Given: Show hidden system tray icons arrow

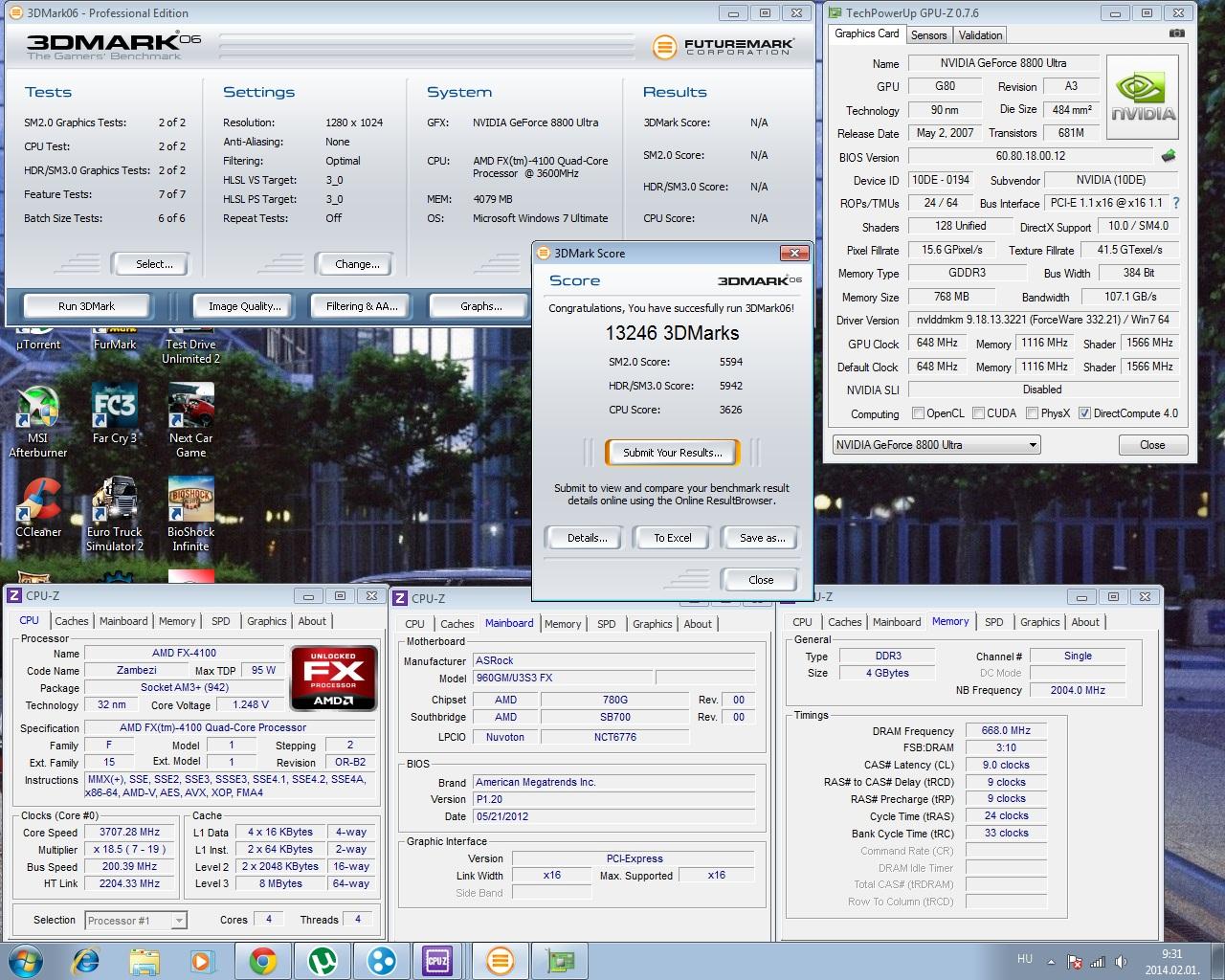Looking at the screenshot, I should (1052, 962).
